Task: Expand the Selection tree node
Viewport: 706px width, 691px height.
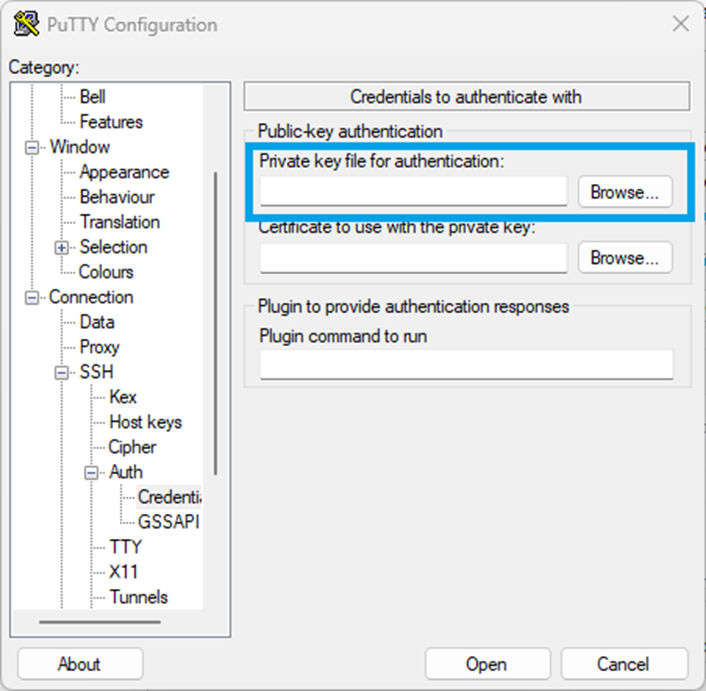Action: pyautogui.click(x=62, y=248)
